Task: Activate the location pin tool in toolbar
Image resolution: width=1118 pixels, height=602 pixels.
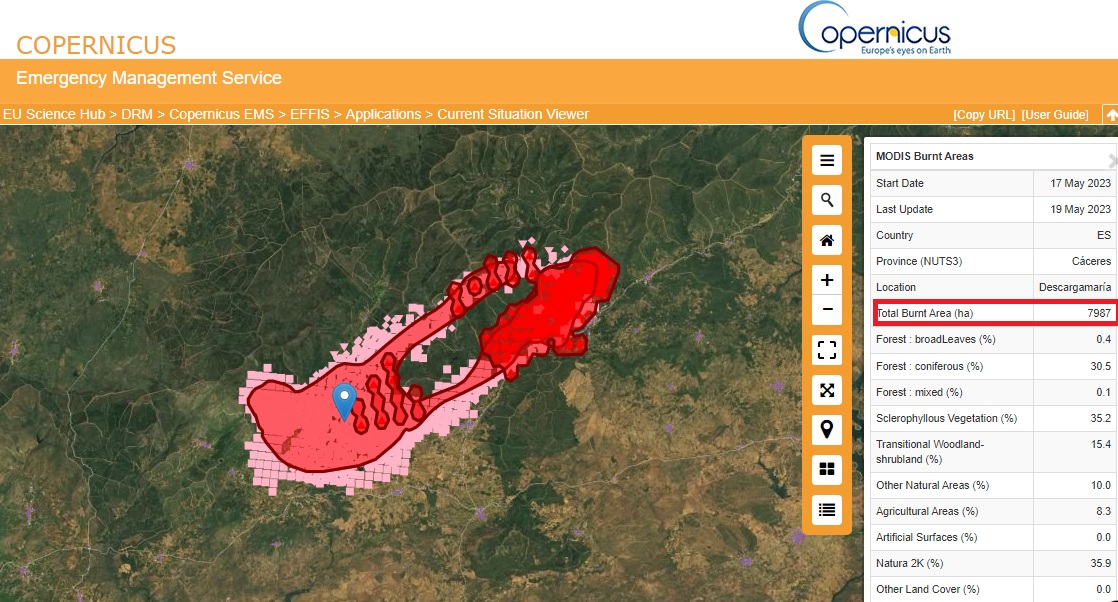Action: (x=826, y=429)
